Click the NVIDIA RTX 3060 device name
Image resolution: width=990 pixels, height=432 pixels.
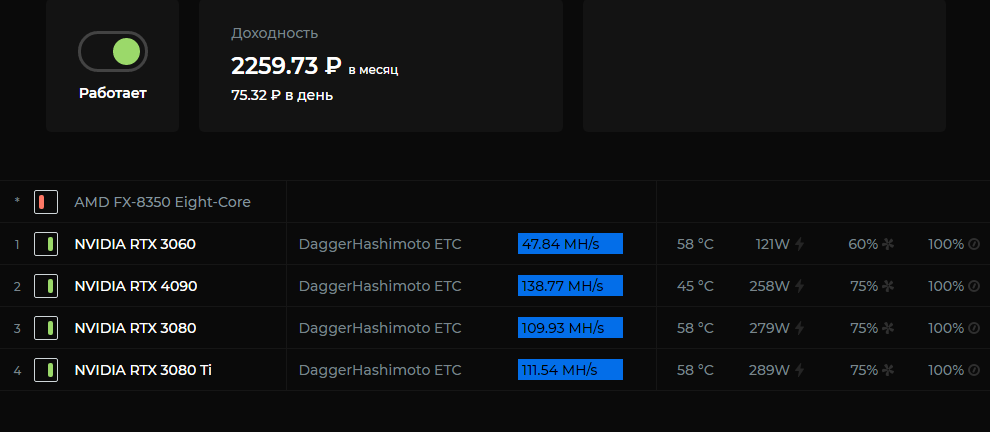(135, 244)
